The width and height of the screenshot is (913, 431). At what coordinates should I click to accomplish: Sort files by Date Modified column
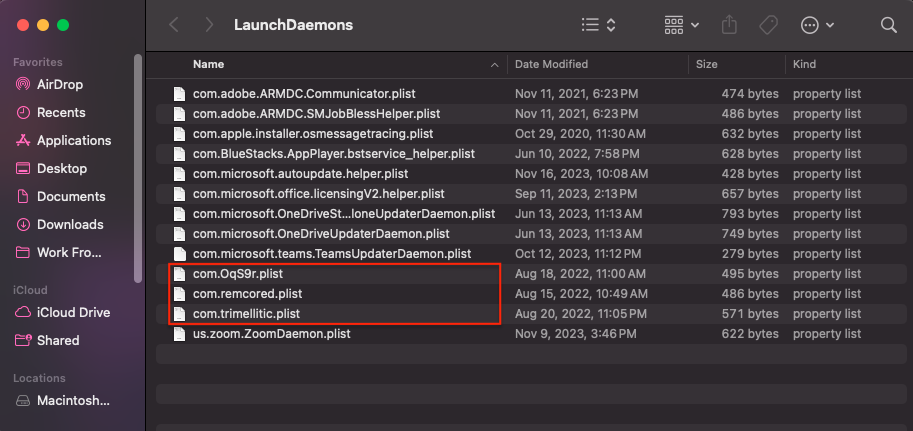click(x=550, y=64)
